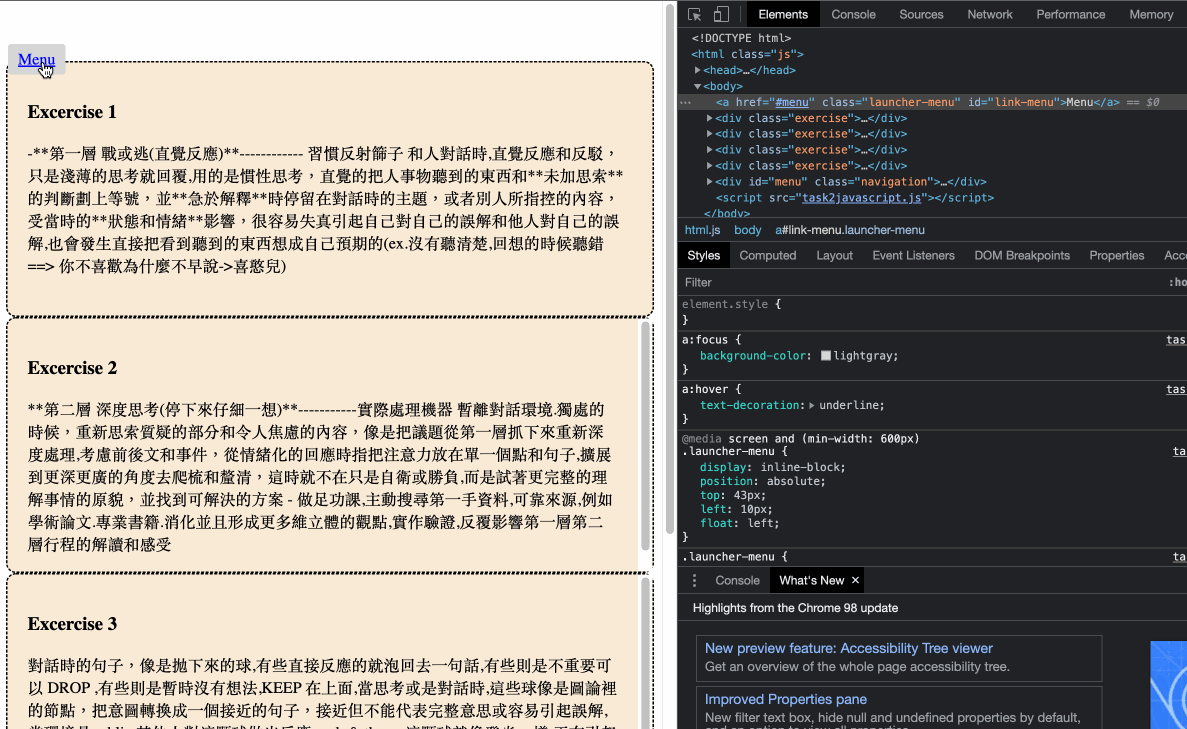Select the Properties sub-tab
Viewport: 1187px width, 729px height.
pyautogui.click(x=1117, y=256)
